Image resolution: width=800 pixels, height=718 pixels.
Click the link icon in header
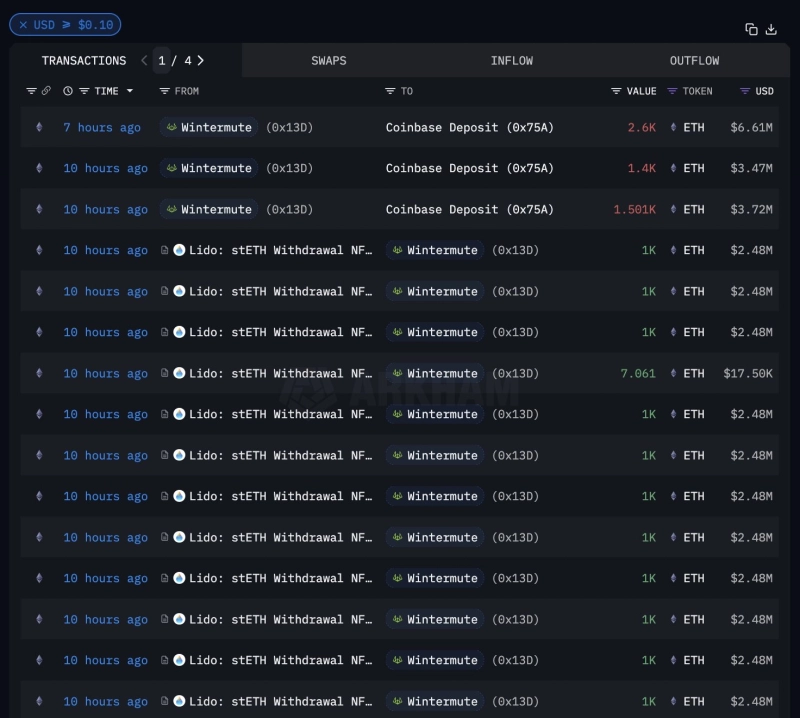(x=46, y=91)
